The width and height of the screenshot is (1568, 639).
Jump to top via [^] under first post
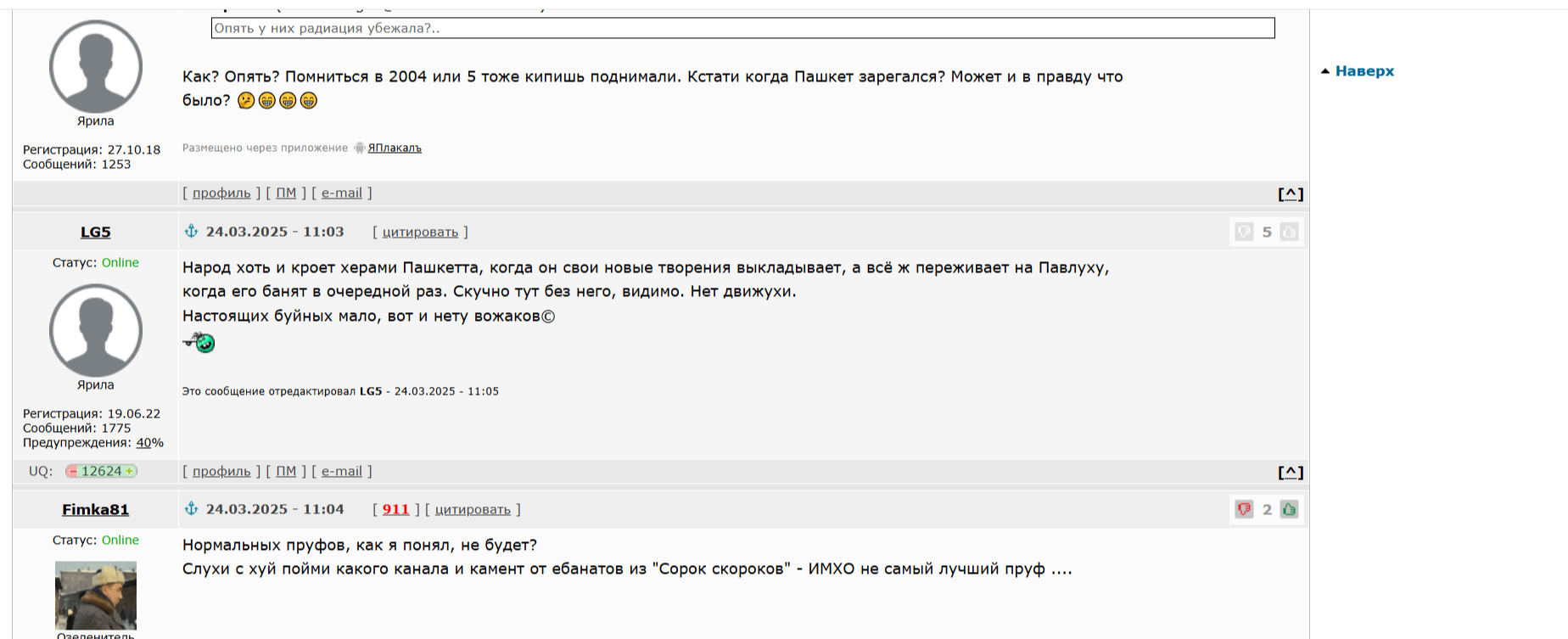[x=1291, y=193]
